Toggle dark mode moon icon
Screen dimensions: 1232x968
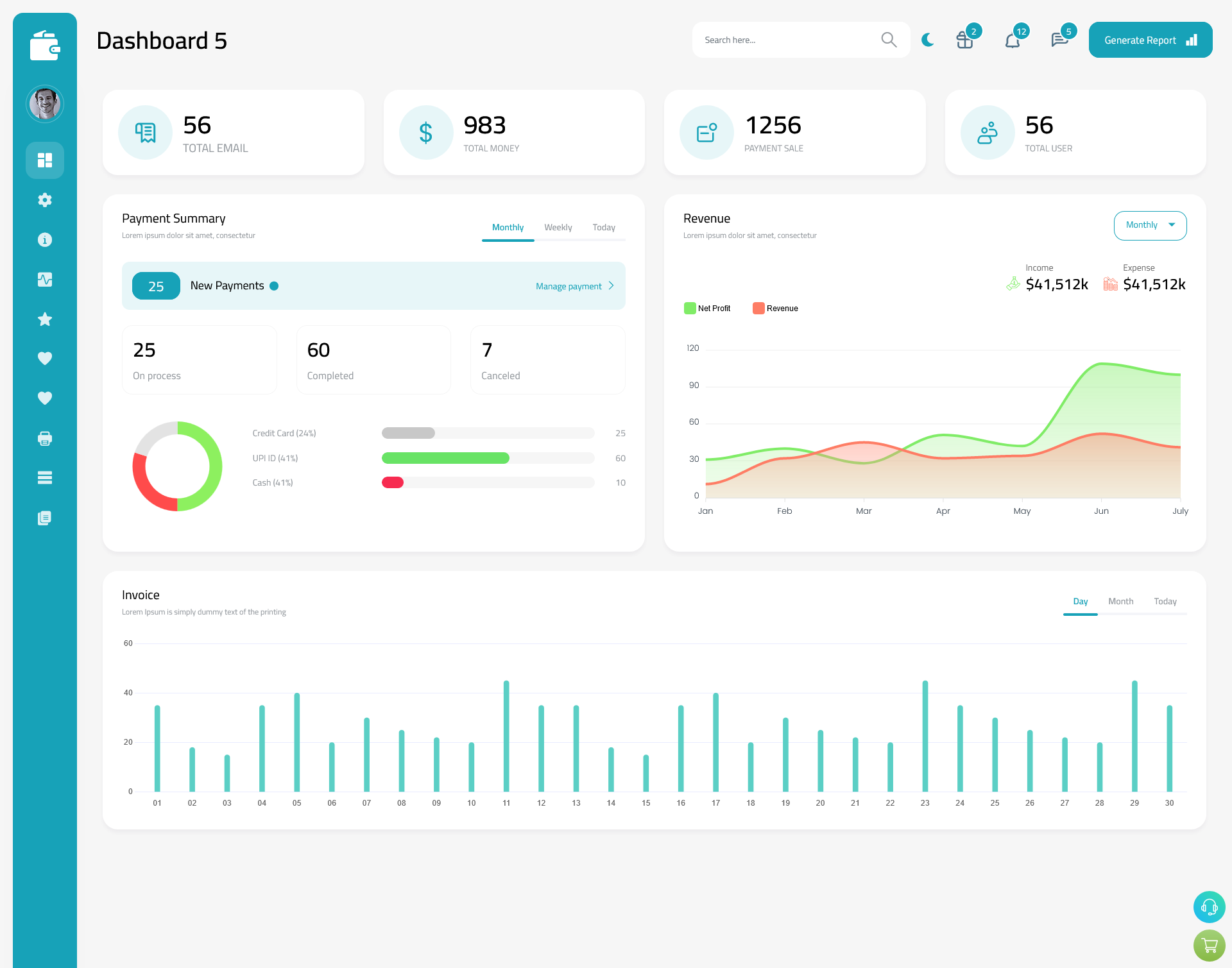(x=928, y=39)
